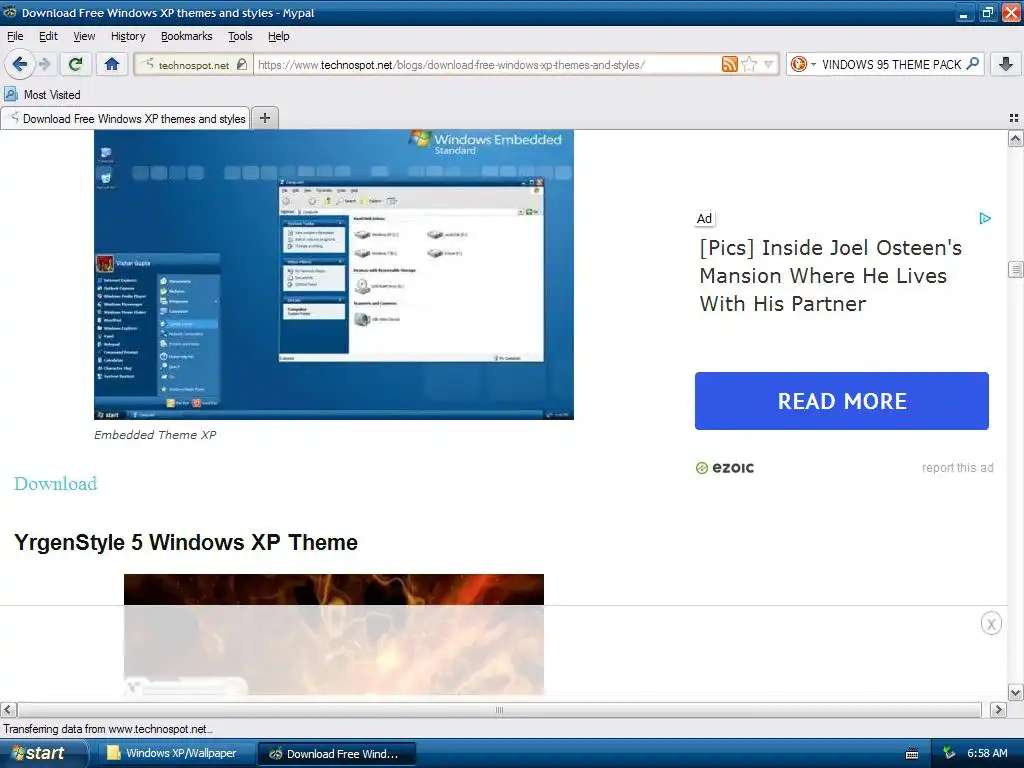
Task: Click the horizontal scrollbar right arrow
Action: coord(998,710)
